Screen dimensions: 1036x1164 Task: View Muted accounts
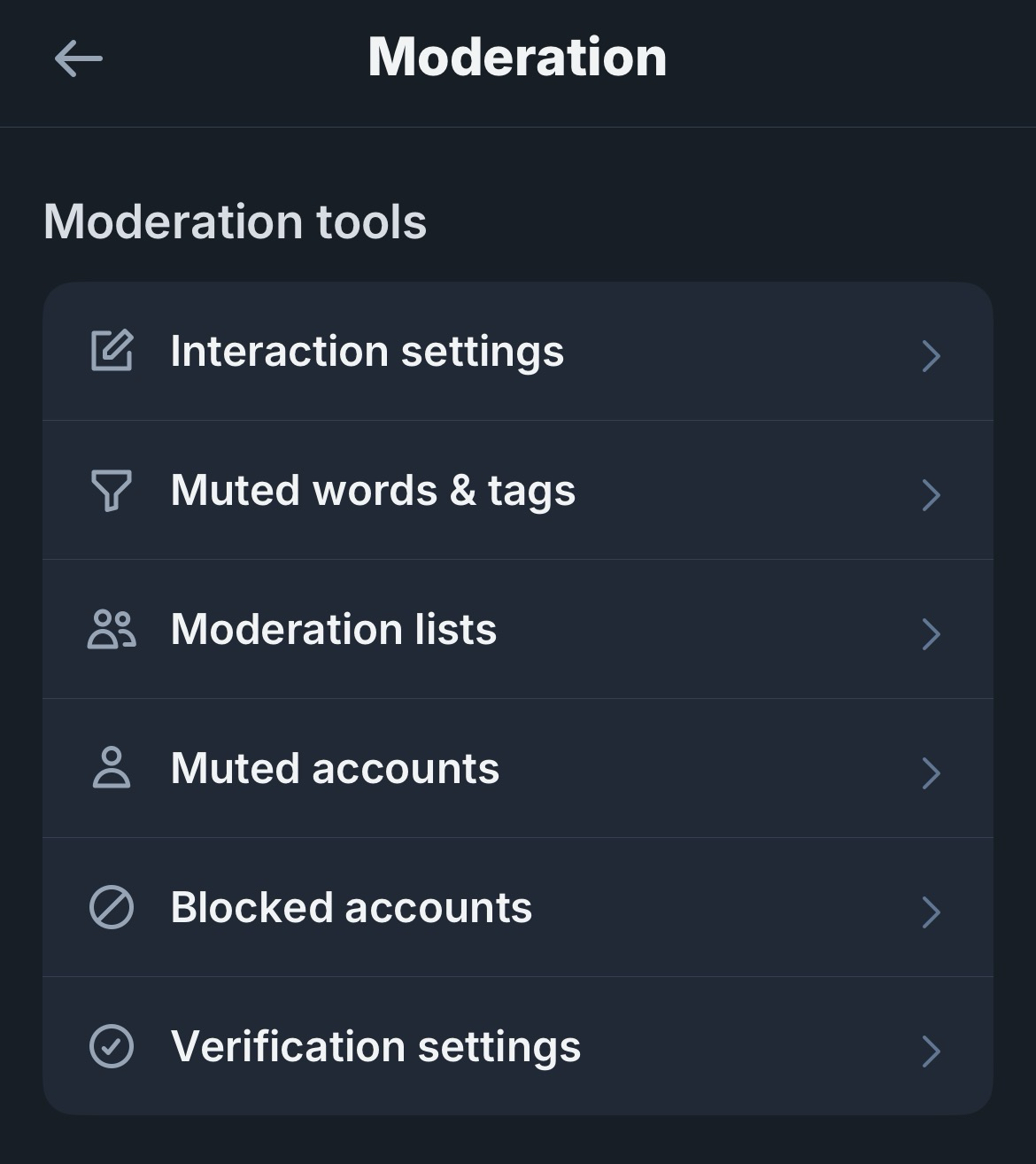click(335, 768)
